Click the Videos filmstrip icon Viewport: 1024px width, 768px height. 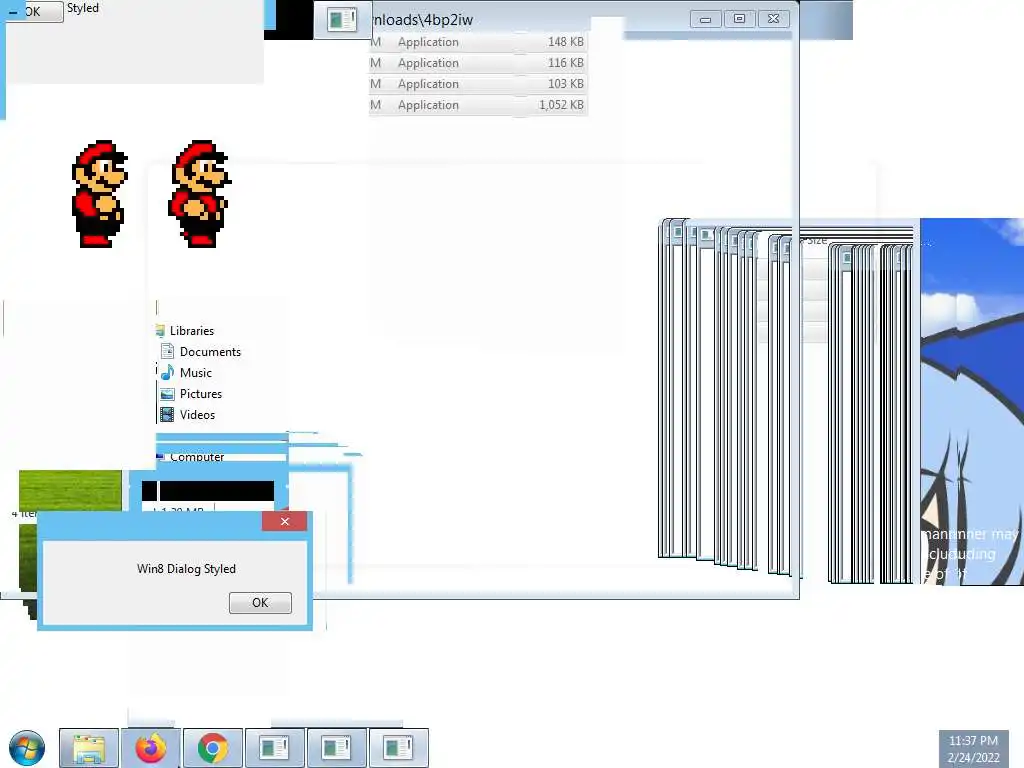tap(167, 415)
